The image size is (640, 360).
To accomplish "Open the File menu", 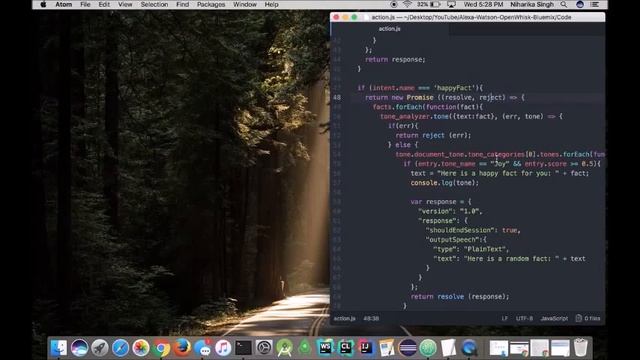I will point(85,4).
